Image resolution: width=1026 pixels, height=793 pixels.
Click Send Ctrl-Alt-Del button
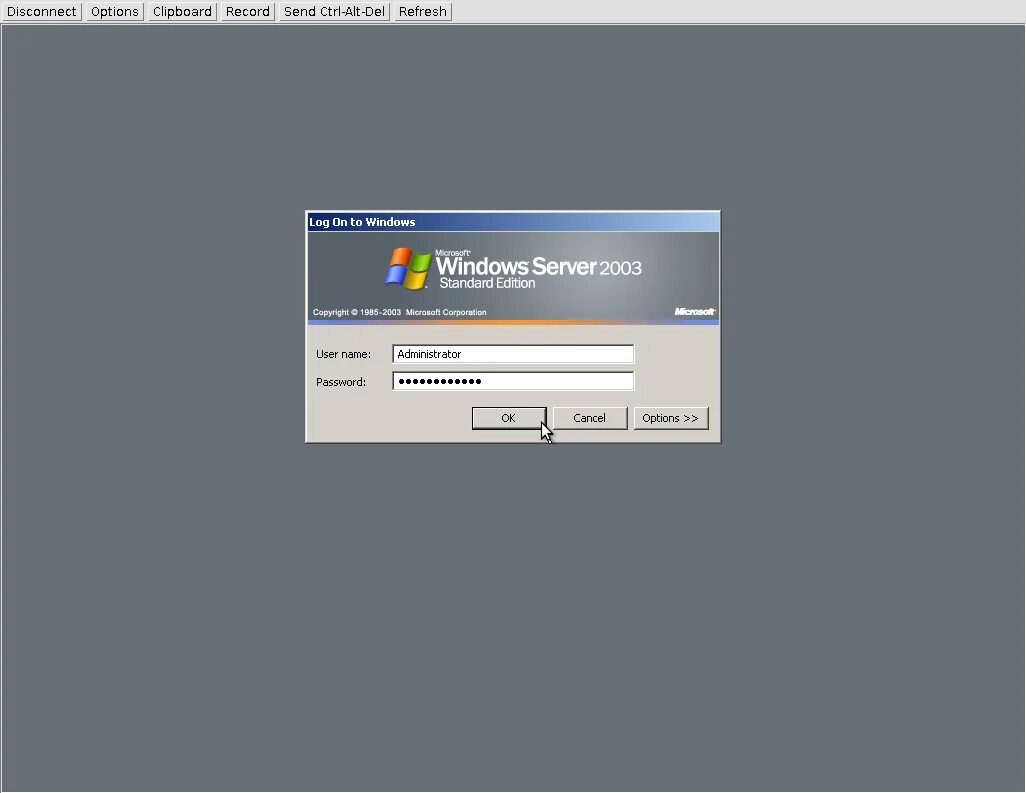click(x=334, y=12)
